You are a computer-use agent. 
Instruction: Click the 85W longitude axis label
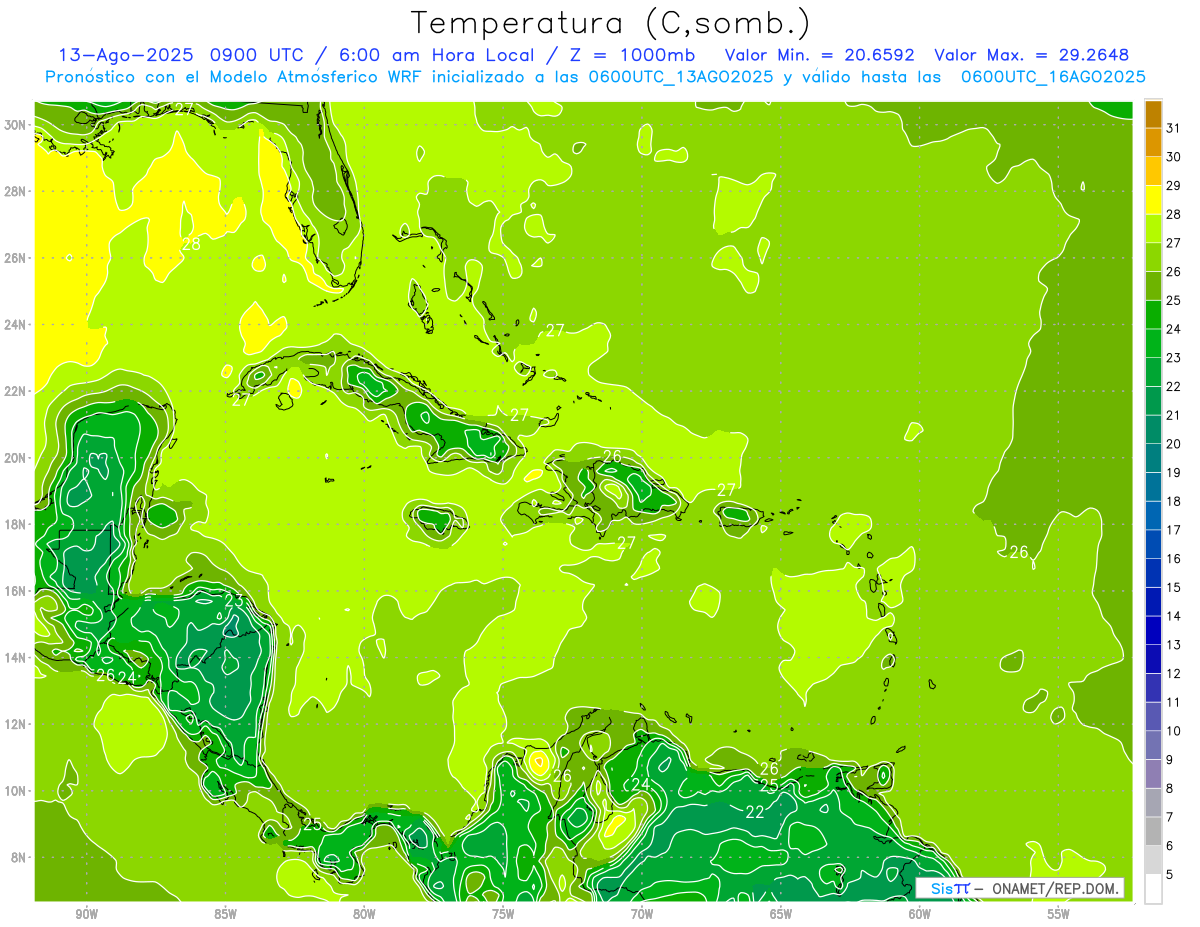pyautogui.click(x=225, y=914)
